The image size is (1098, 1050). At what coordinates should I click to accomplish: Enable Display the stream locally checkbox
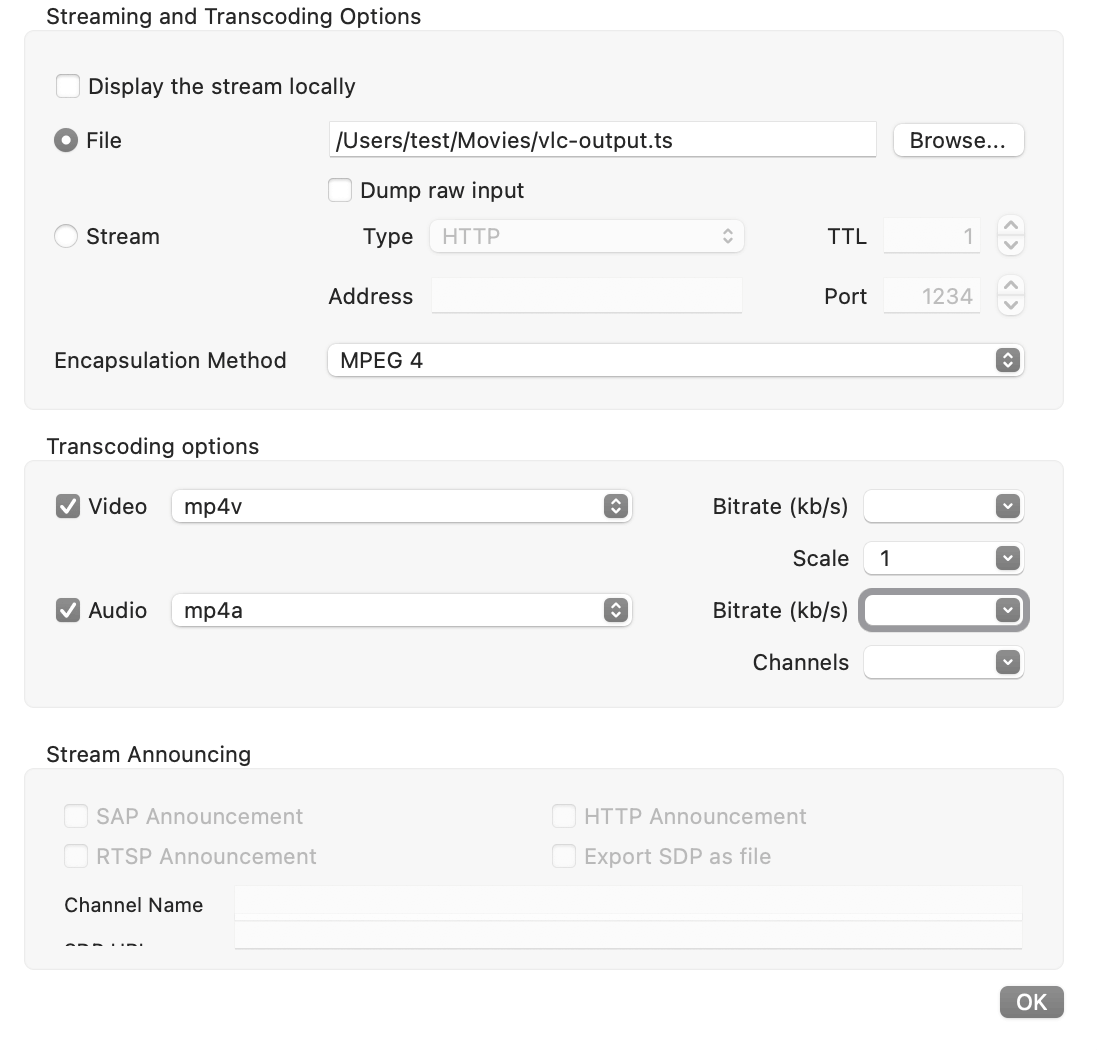tap(68, 86)
